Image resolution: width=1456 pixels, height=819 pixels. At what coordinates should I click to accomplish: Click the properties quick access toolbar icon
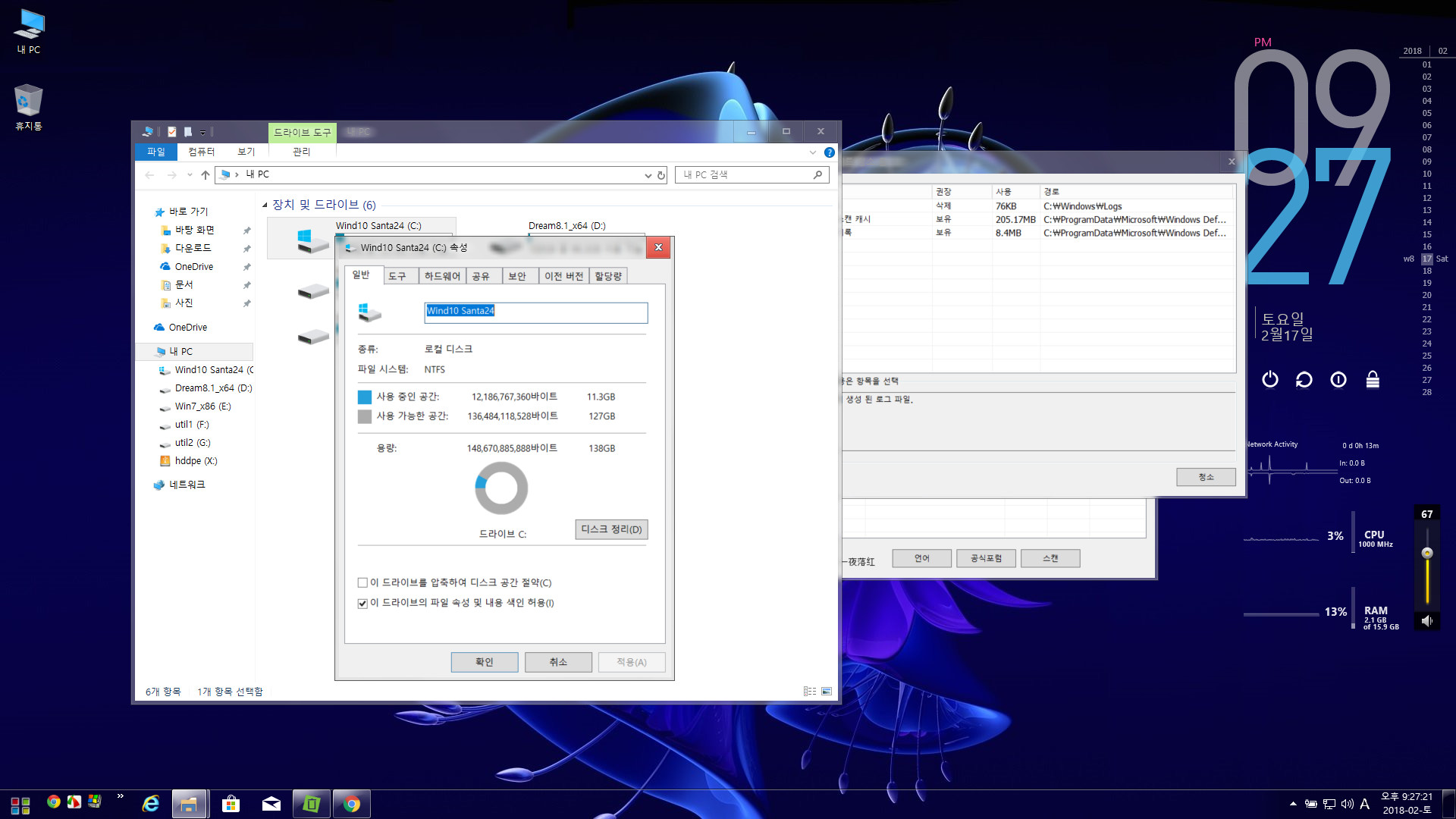(x=172, y=132)
